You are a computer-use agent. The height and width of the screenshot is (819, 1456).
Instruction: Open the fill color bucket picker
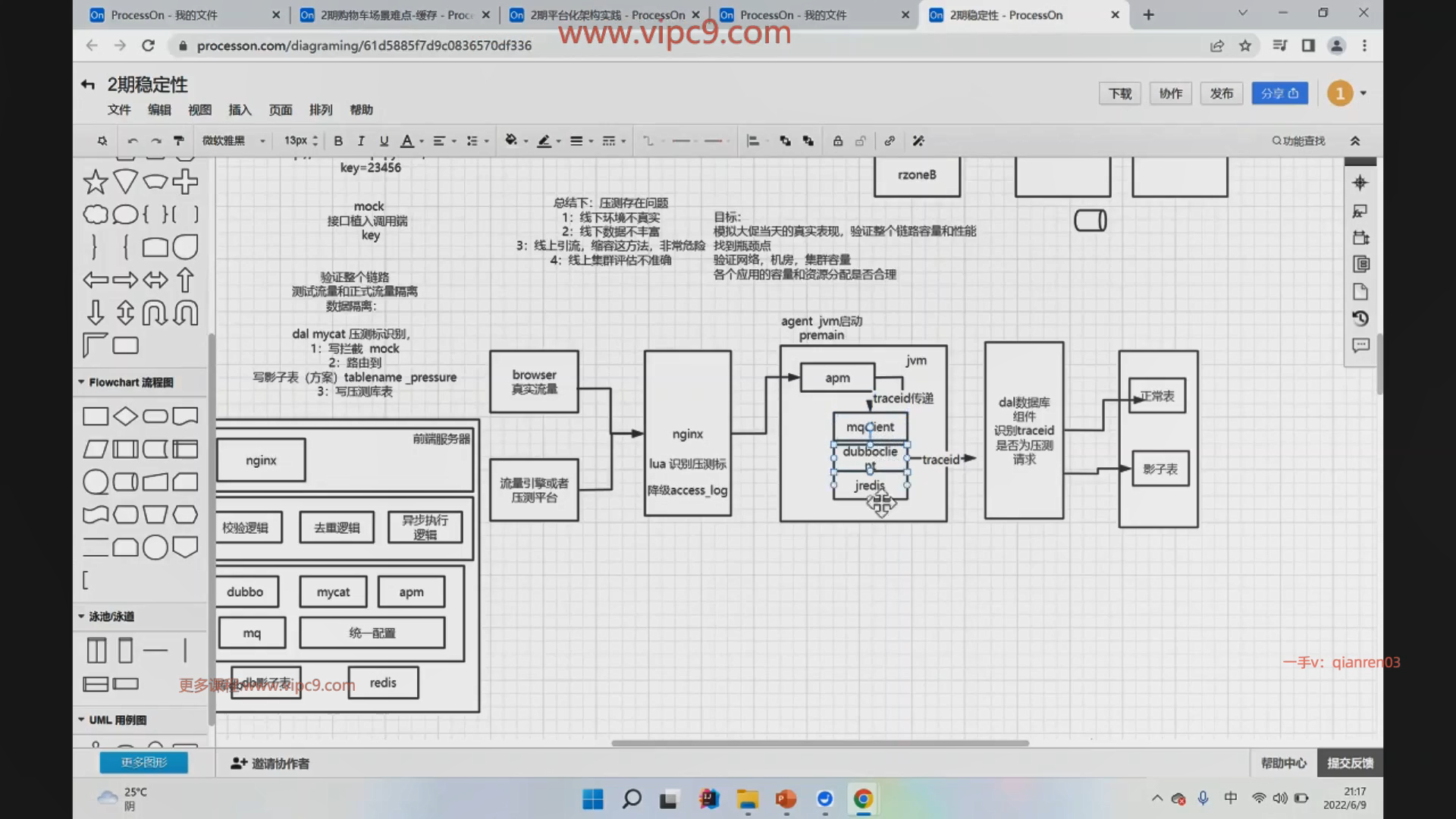pos(511,141)
